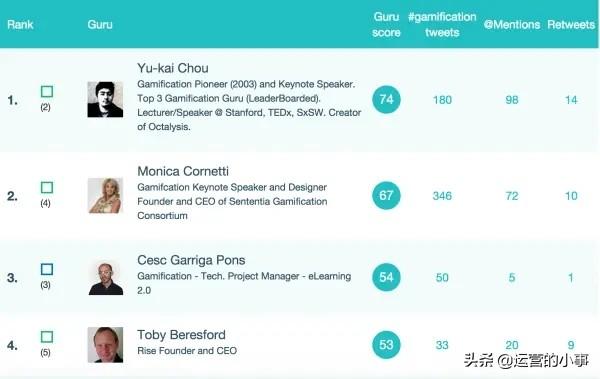Open Yu-kai Chou's profile photo
This screenshot has width=600, height=379.
coord(105,100)
